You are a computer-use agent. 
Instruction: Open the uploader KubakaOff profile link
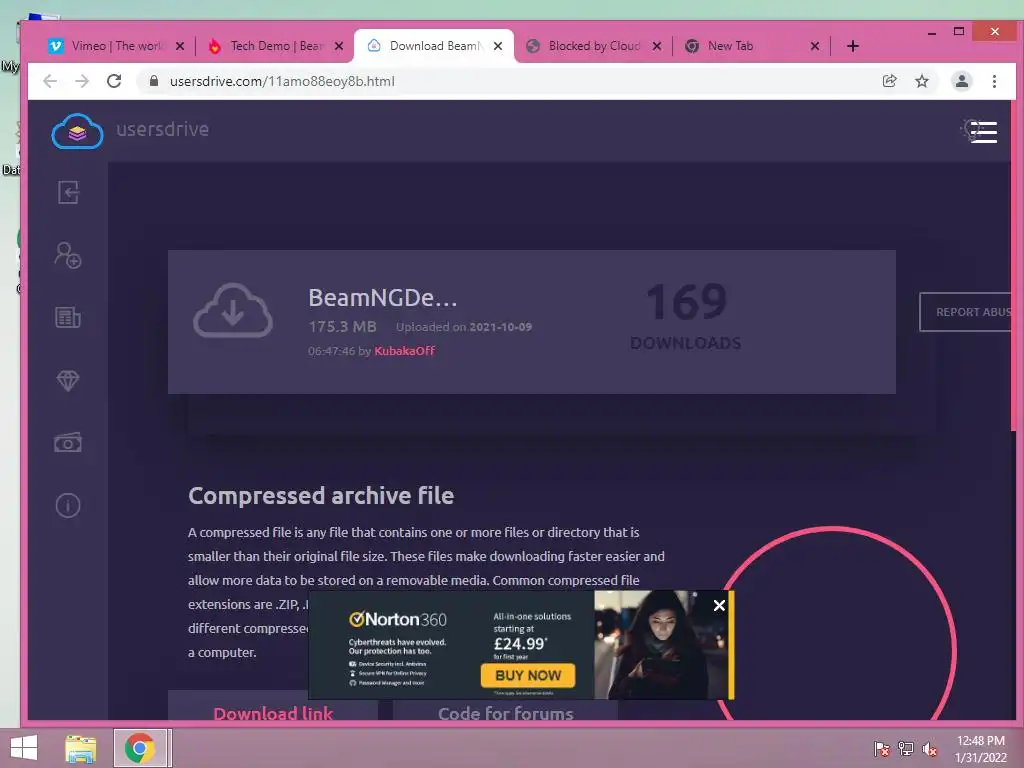404,351
